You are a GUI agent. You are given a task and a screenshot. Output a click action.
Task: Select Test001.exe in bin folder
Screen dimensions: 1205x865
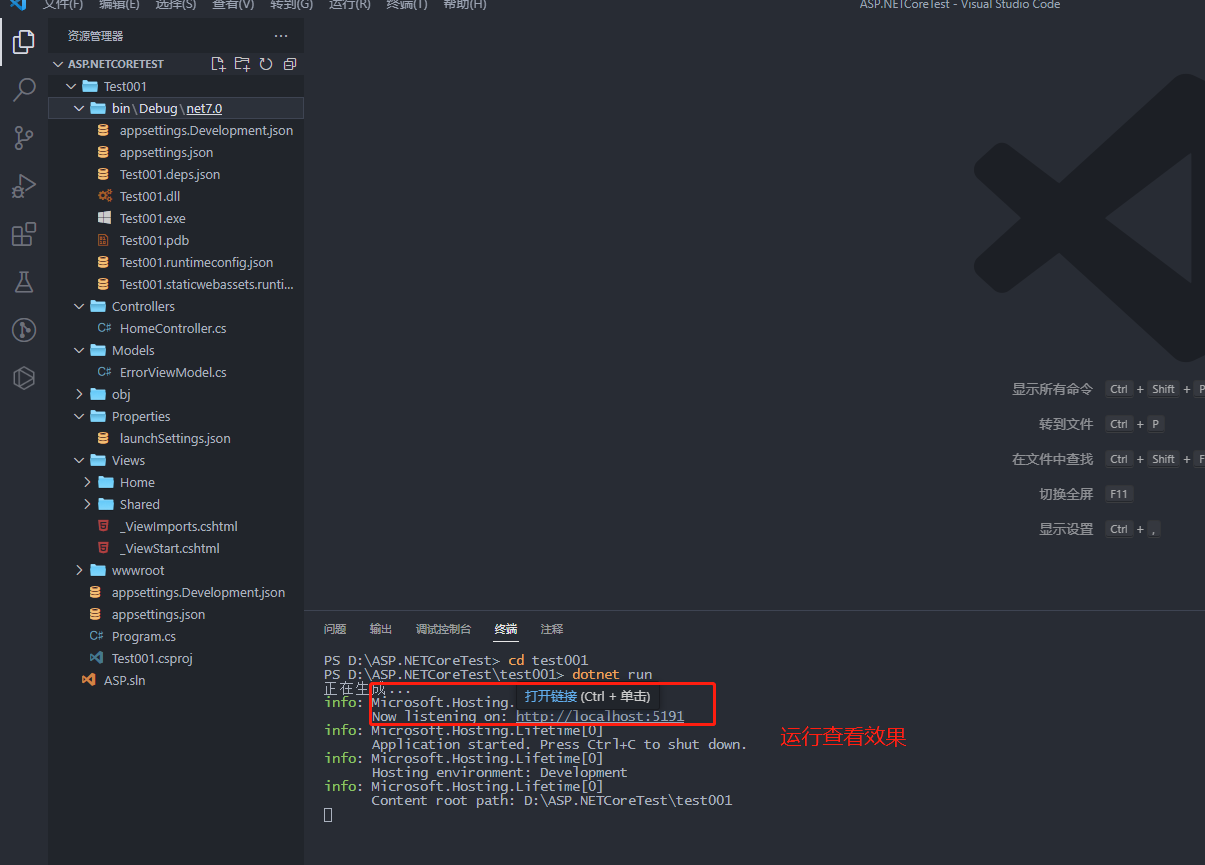tap(153, 218)
